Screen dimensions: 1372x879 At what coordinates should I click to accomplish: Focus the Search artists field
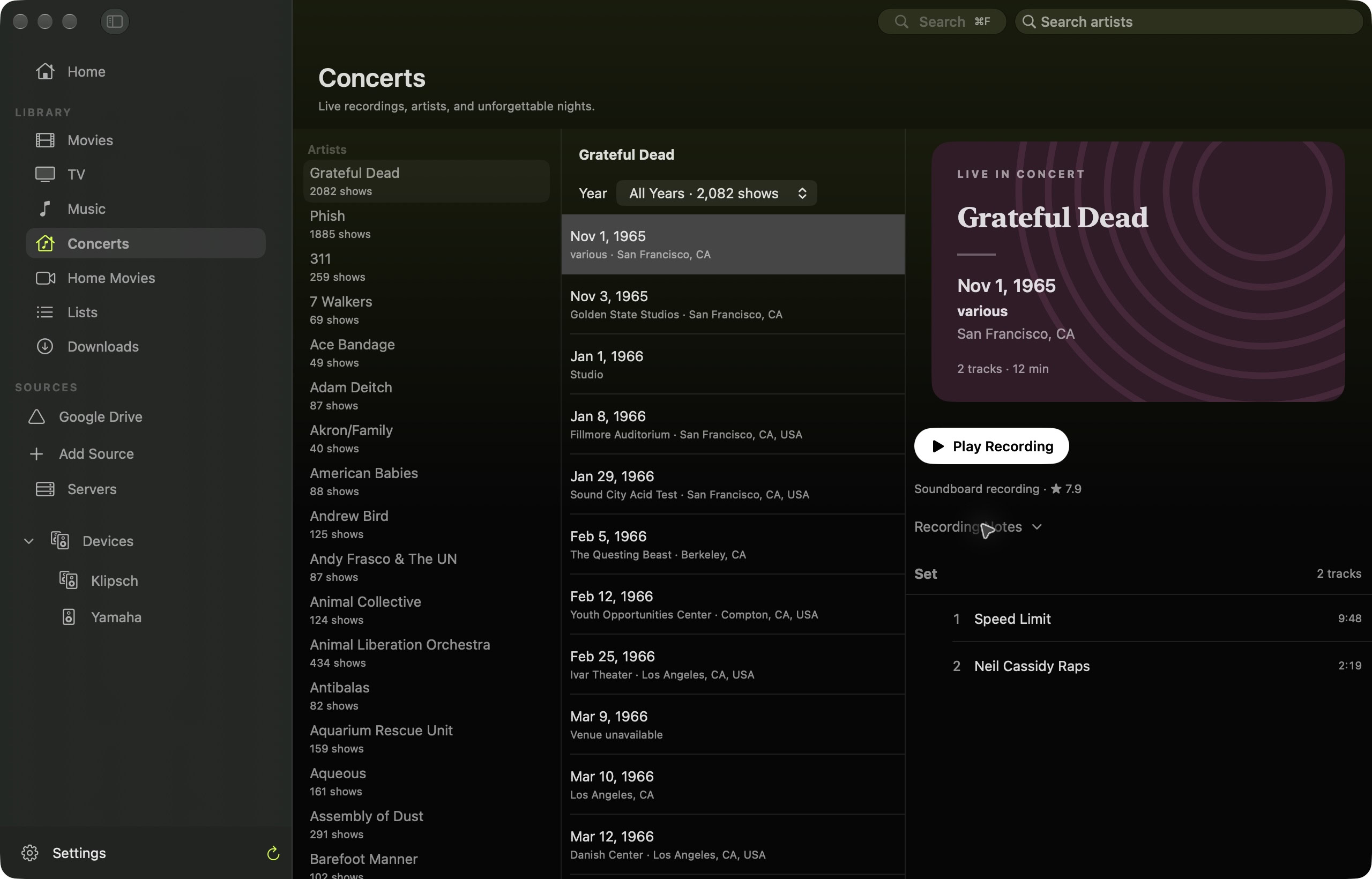pyautogui.click(x=1189, y=21)
